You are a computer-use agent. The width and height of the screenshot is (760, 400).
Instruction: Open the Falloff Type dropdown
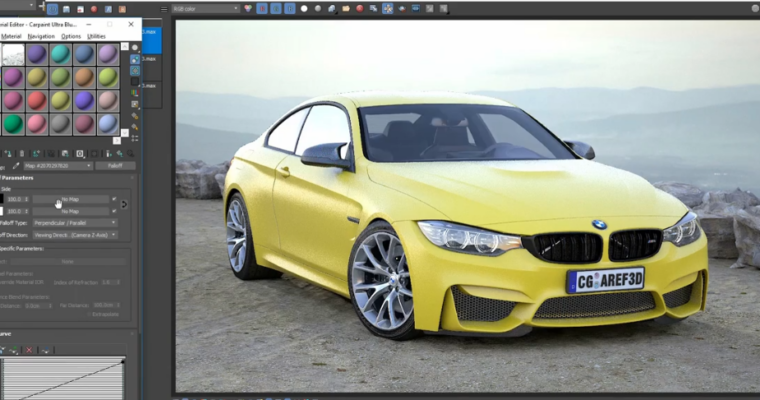click(x=75, y=223)
